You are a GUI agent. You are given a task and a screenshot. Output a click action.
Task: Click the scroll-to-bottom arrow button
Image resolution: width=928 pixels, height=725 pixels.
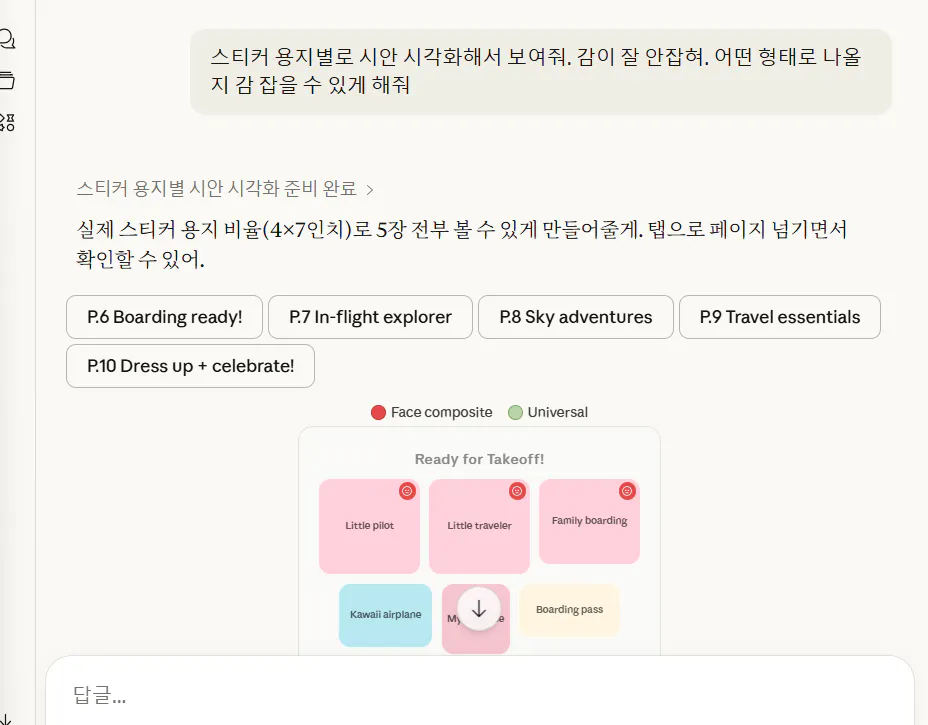(x=479, y=609)
